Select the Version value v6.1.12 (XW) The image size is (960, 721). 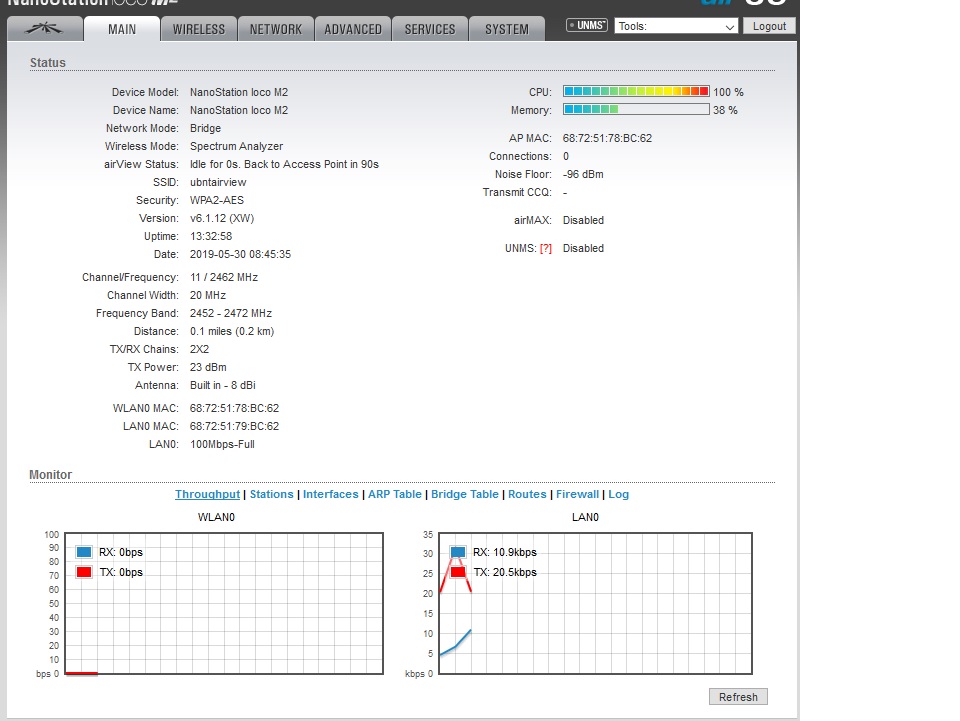222,219
